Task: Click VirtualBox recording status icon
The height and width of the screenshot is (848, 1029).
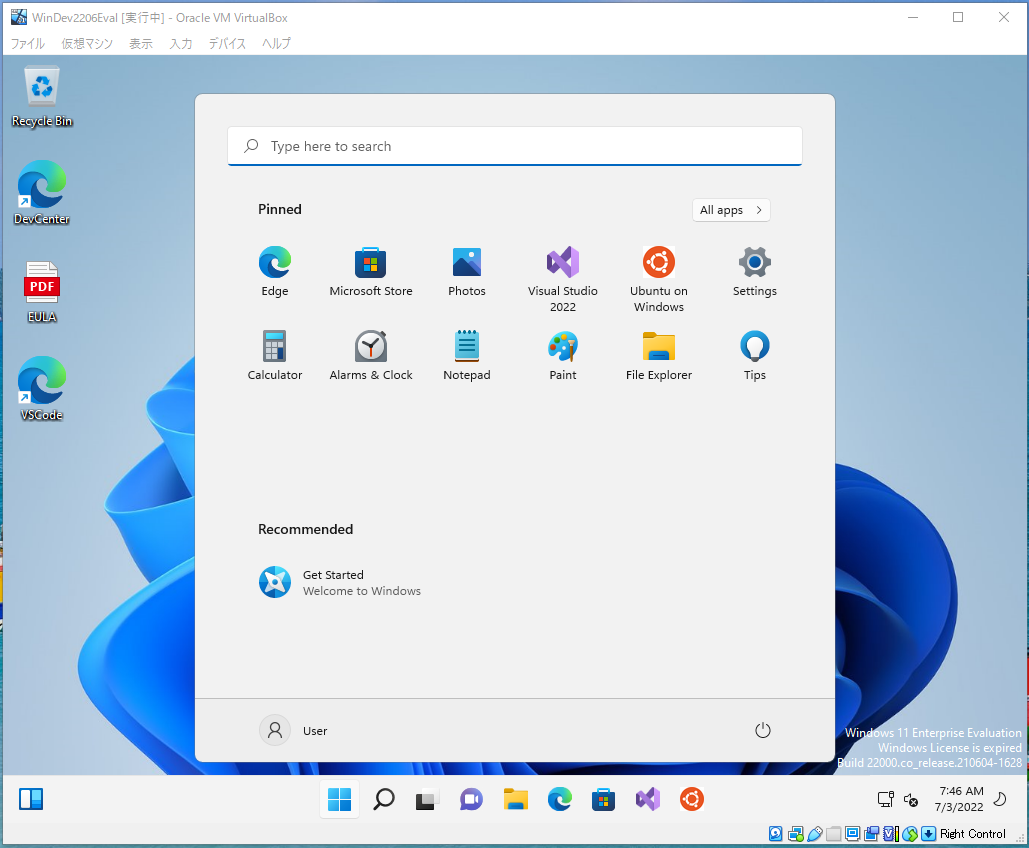Action: tap(872, 834)
